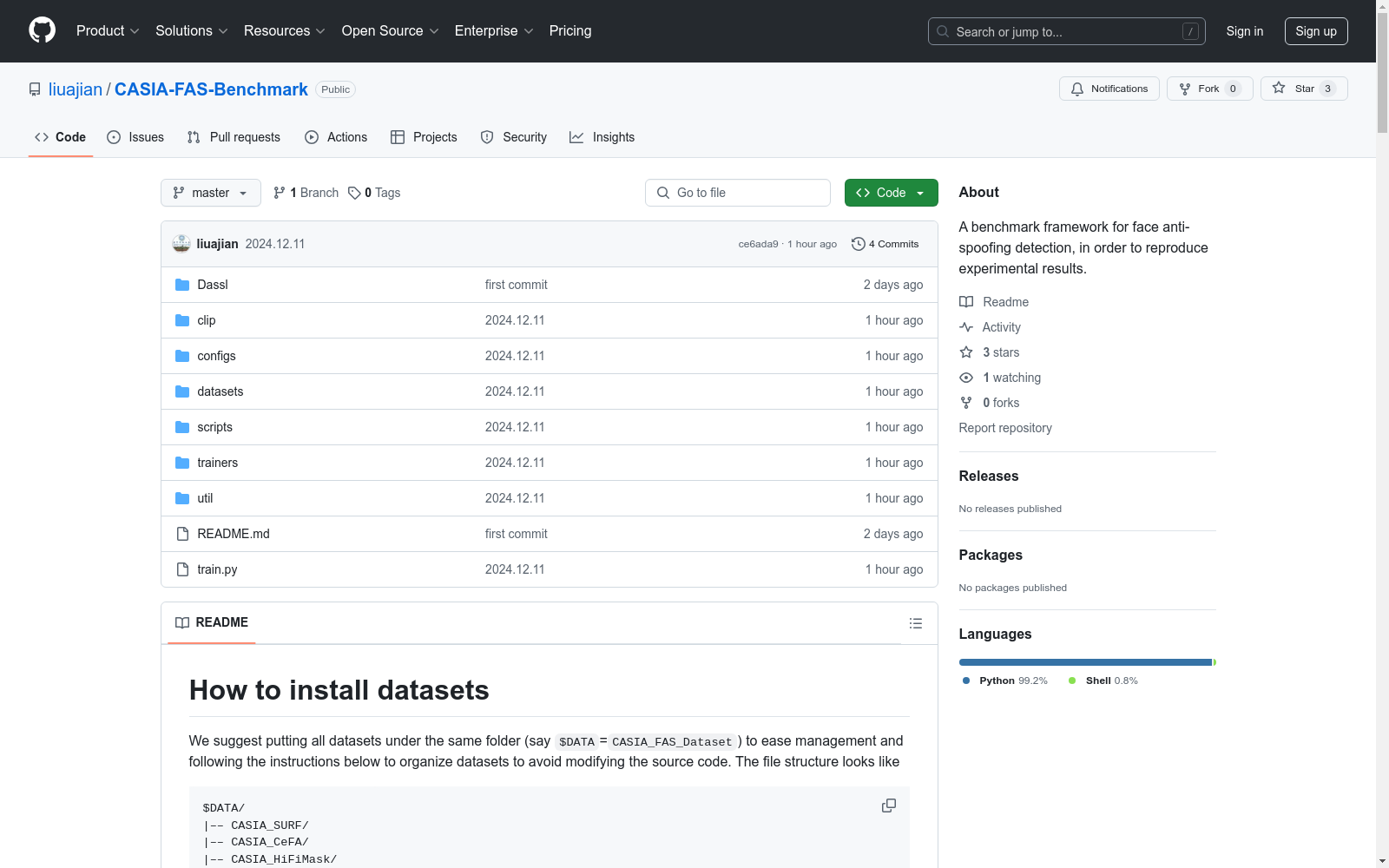
Task: Click the 0 forks link
Action: click(1000, 403)
